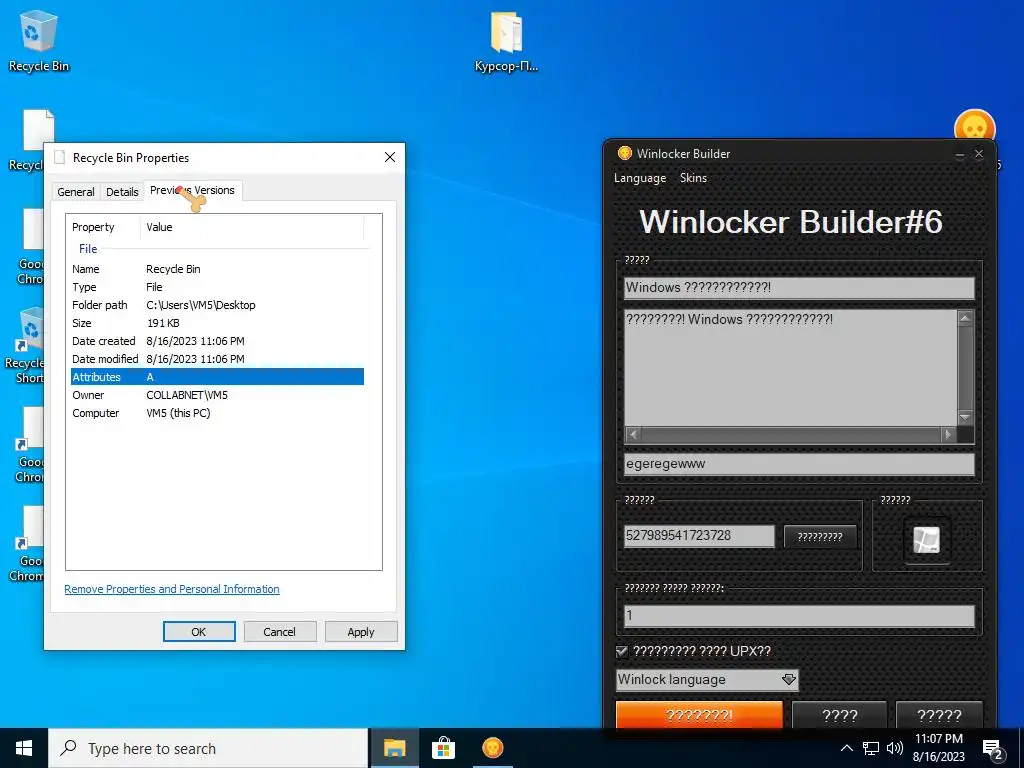This screenshot has height=768, width=1024.
Task: Switch to the Details tab
Action: (122, 191)
